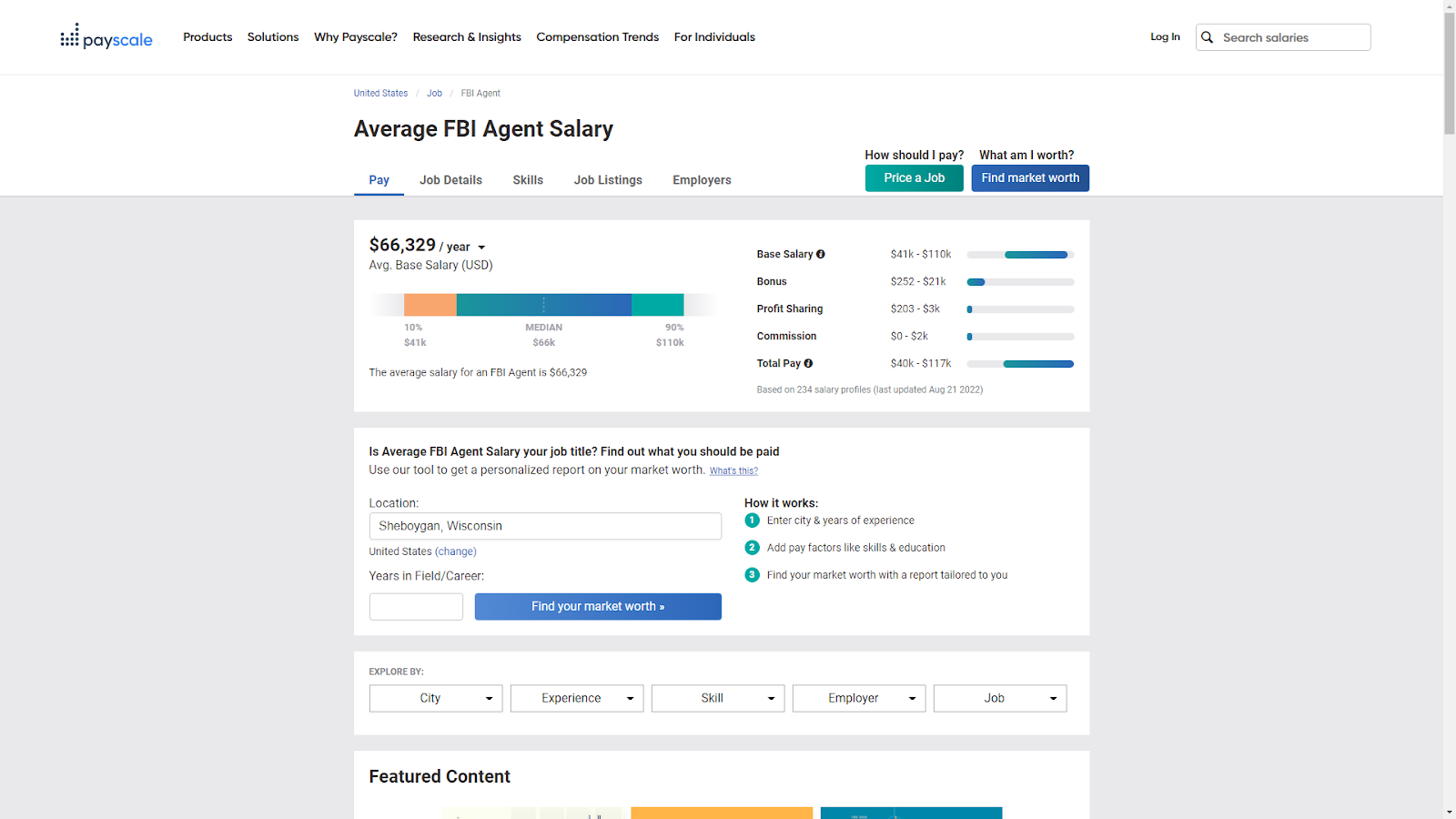Click the Find market worth button
Image resolution: width=1456 pixels, height=819 pixels.
point(1030,178)
